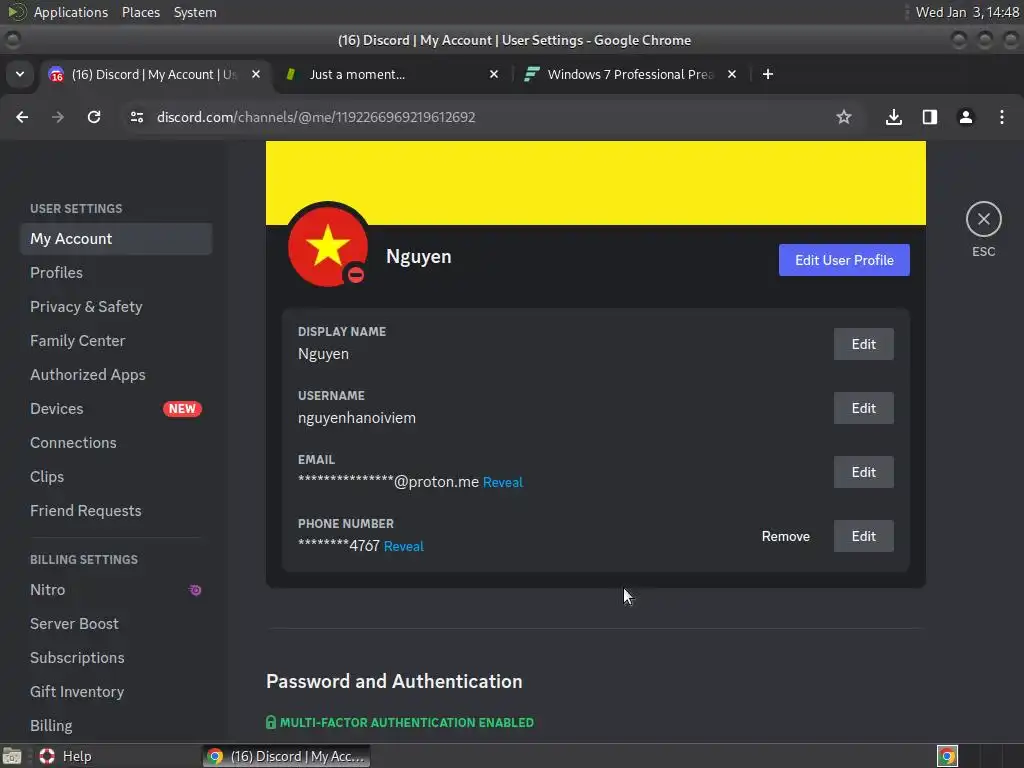
Task: Click Discord window button in taskbar
Action: pyautogui.click(x=286, y=756)
